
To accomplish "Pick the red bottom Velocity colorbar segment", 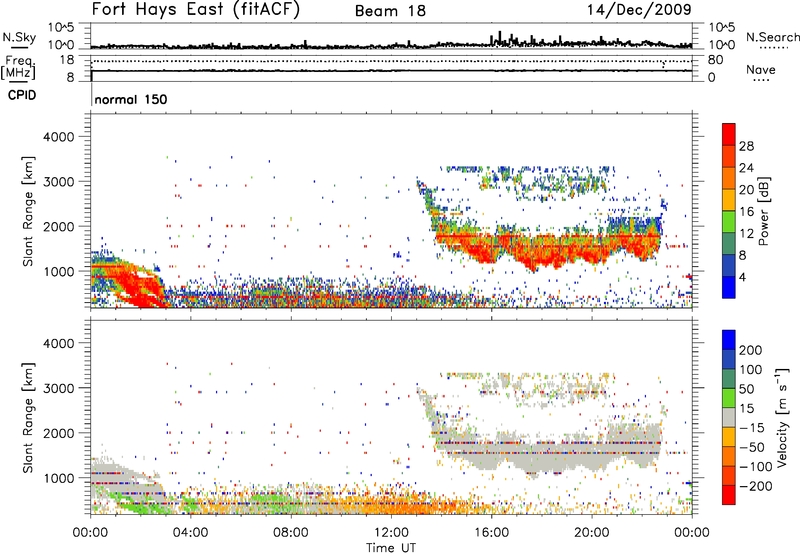I will tap(729, 495).
